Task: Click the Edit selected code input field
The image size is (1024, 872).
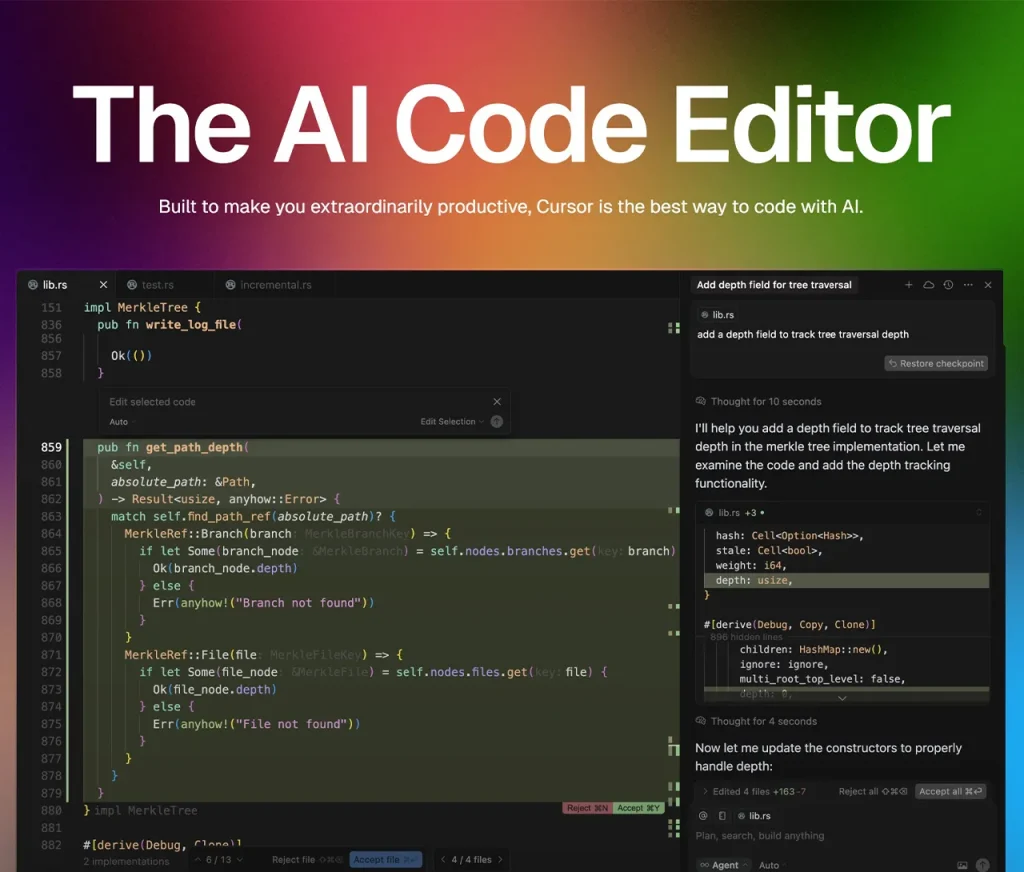Action: pos(296,402)
